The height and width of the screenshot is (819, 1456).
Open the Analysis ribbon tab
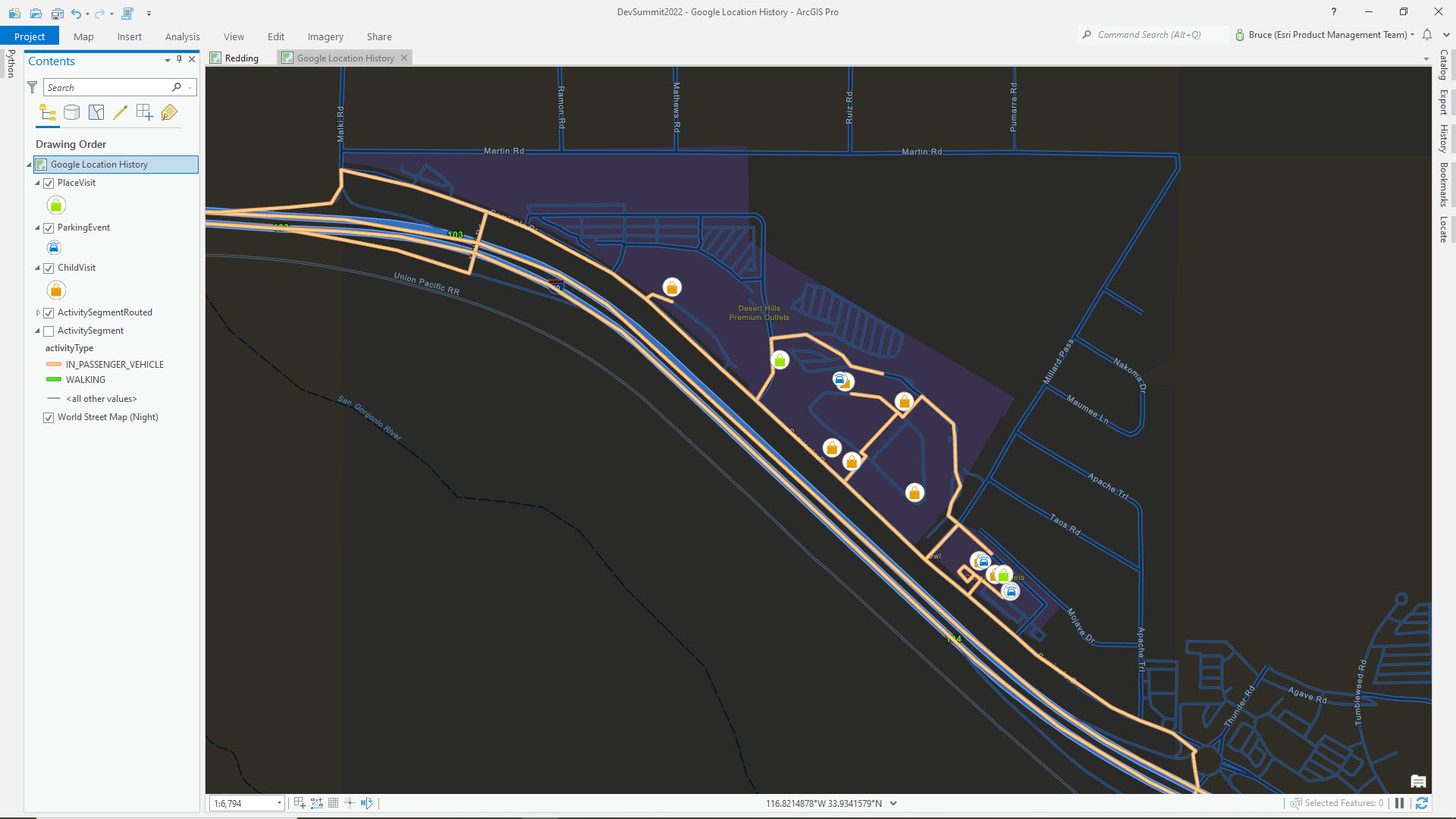182,36
